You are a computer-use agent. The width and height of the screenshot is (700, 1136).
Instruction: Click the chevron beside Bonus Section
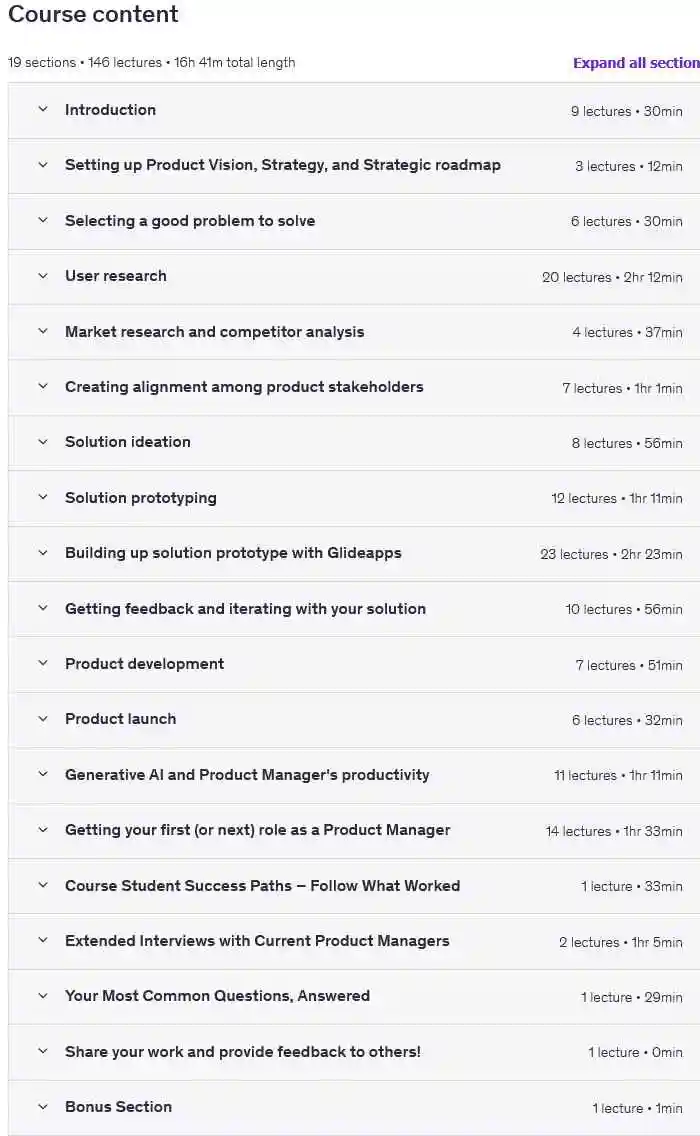(x=43, y=1107)
